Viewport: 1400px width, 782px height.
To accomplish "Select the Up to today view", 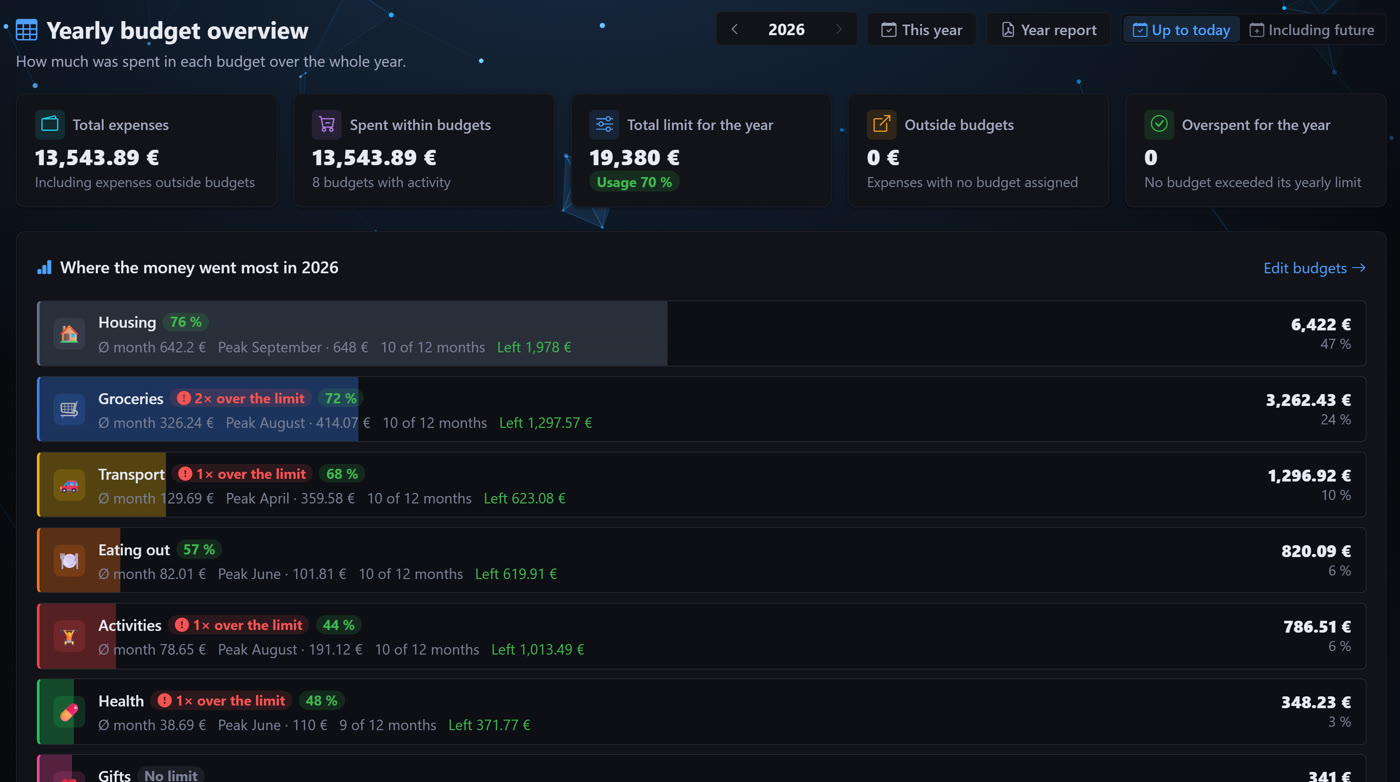I will click(1181, 30).
